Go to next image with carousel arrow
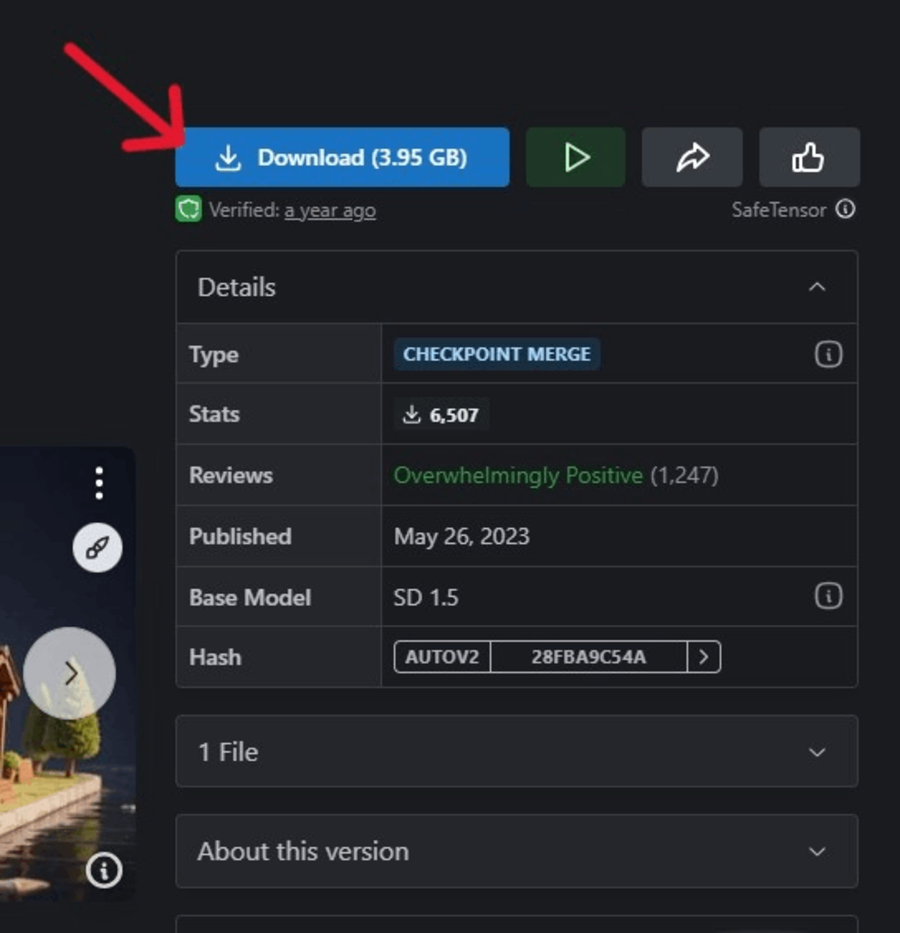 [x=70, y=673]
